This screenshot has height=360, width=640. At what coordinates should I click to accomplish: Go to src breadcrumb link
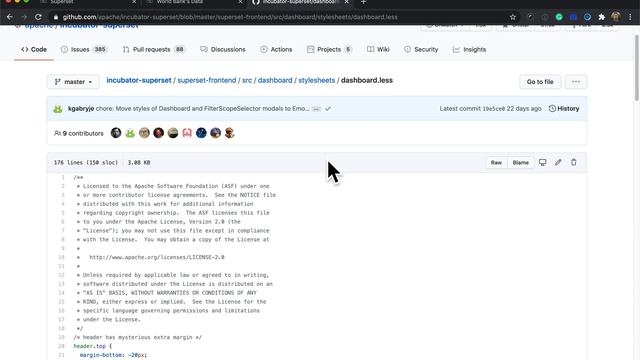(247, 80)
